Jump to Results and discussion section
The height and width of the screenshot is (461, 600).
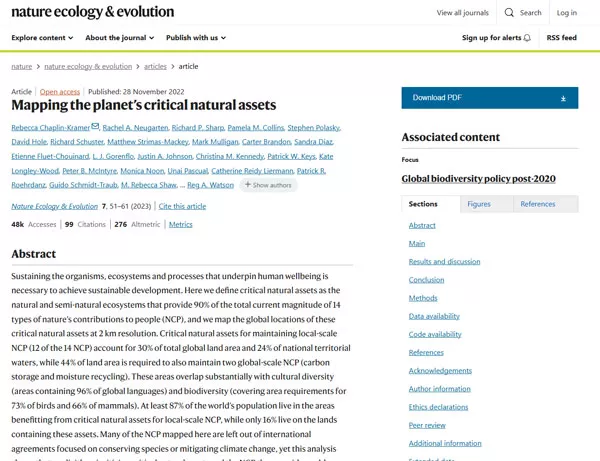[444, 261]
